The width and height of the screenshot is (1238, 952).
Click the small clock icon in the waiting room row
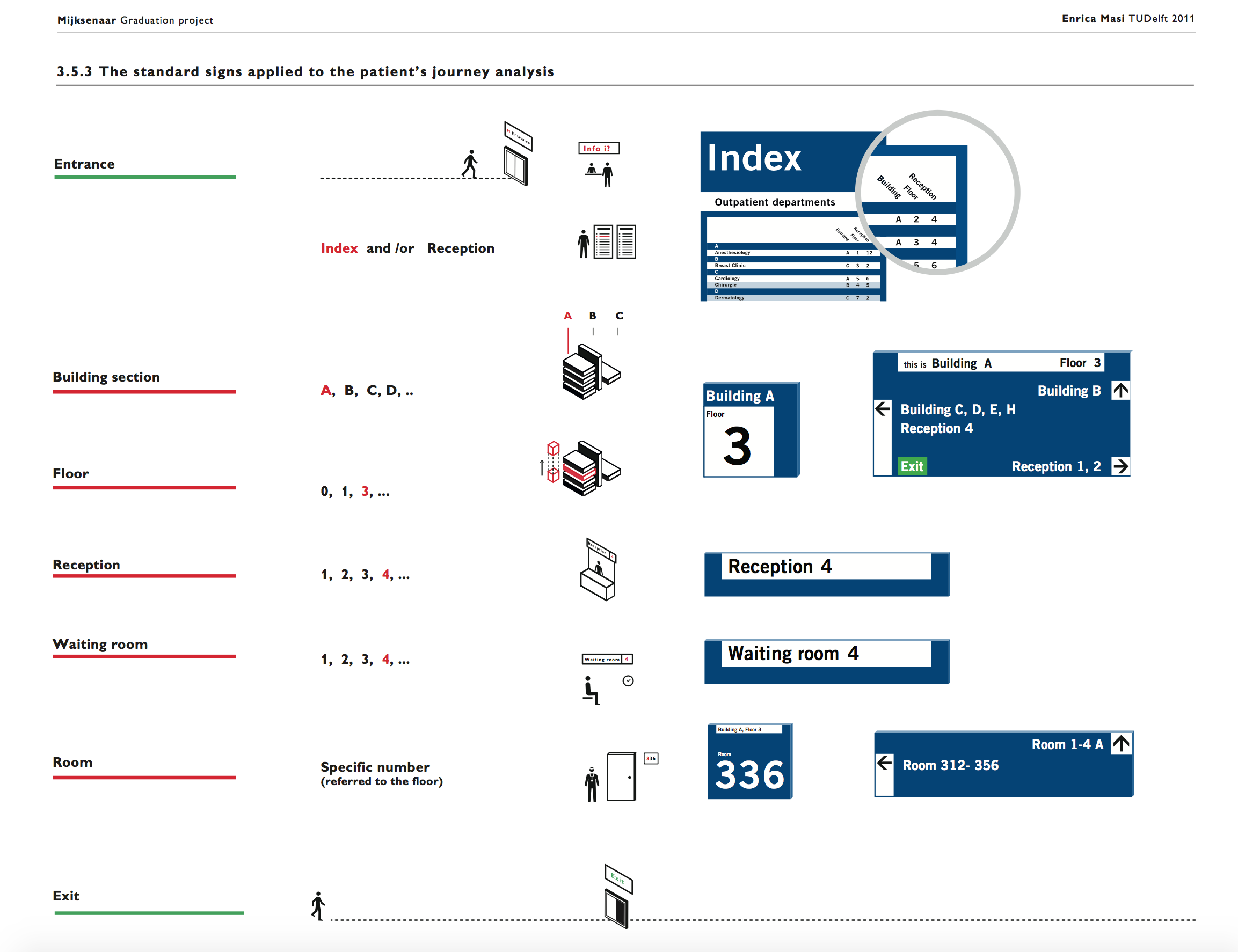point(628,680)
